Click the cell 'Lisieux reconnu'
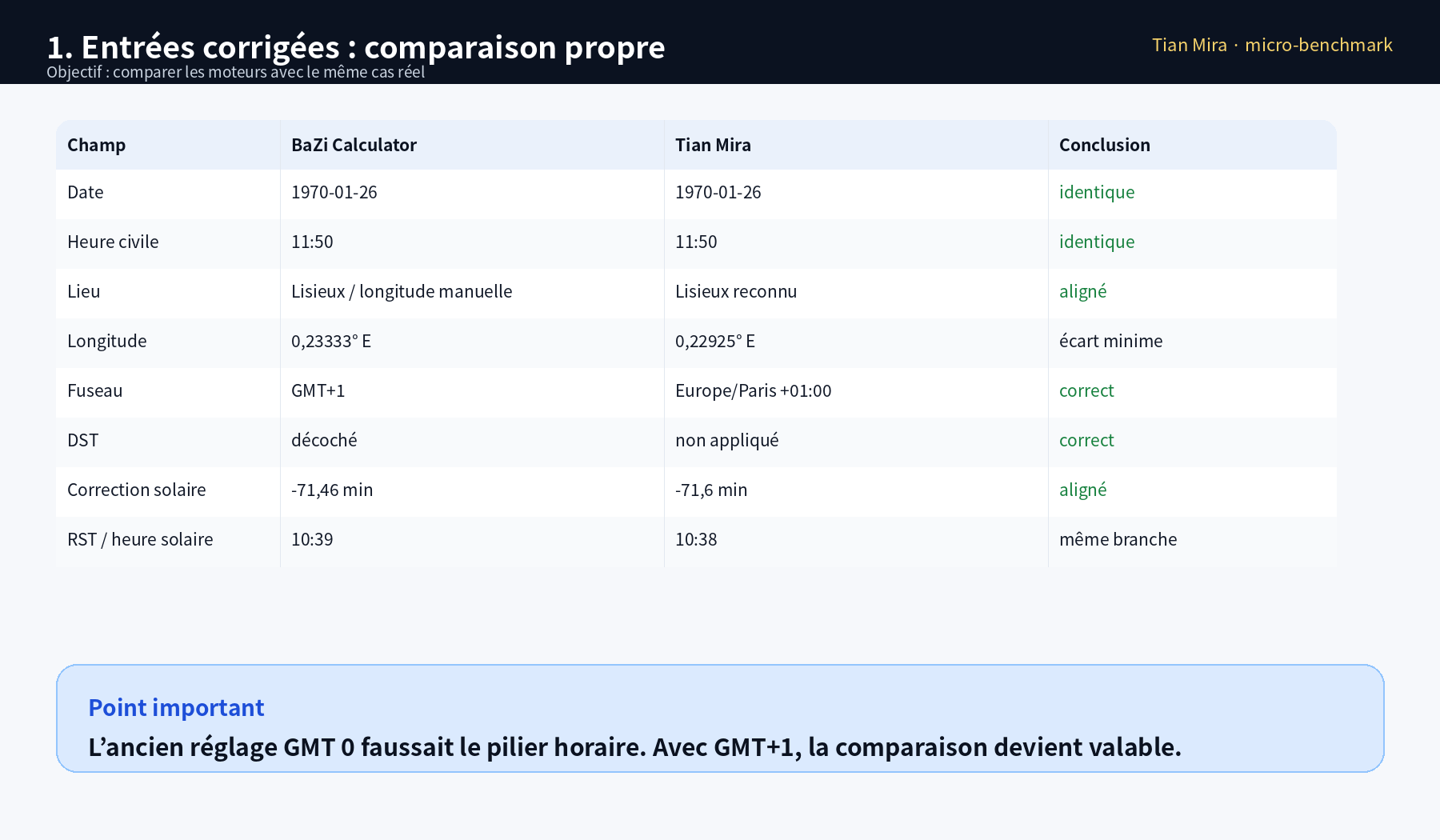Screen dimensions: 1440x840 pos(736,291)
